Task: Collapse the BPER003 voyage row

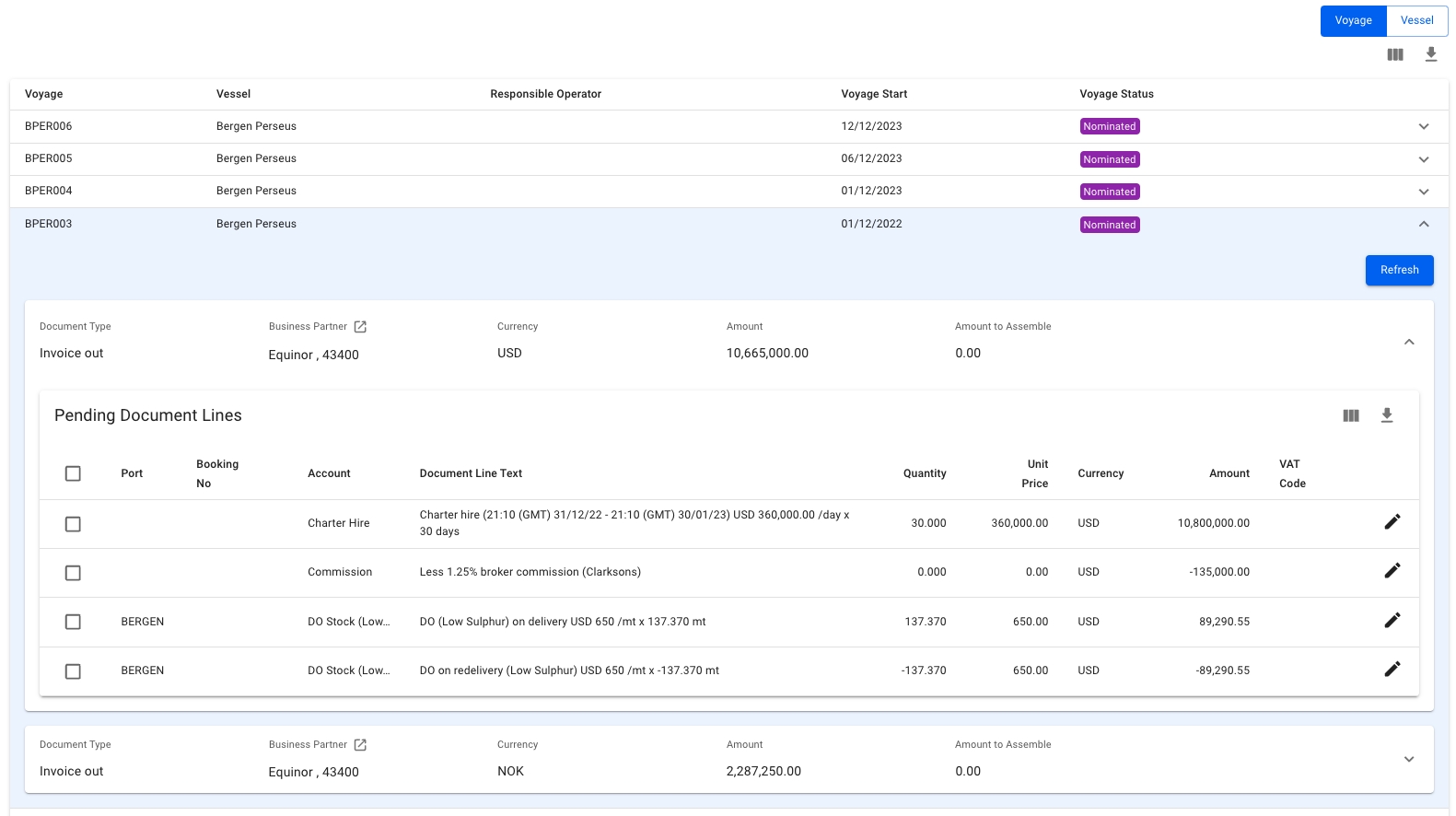Action: 1423,224
